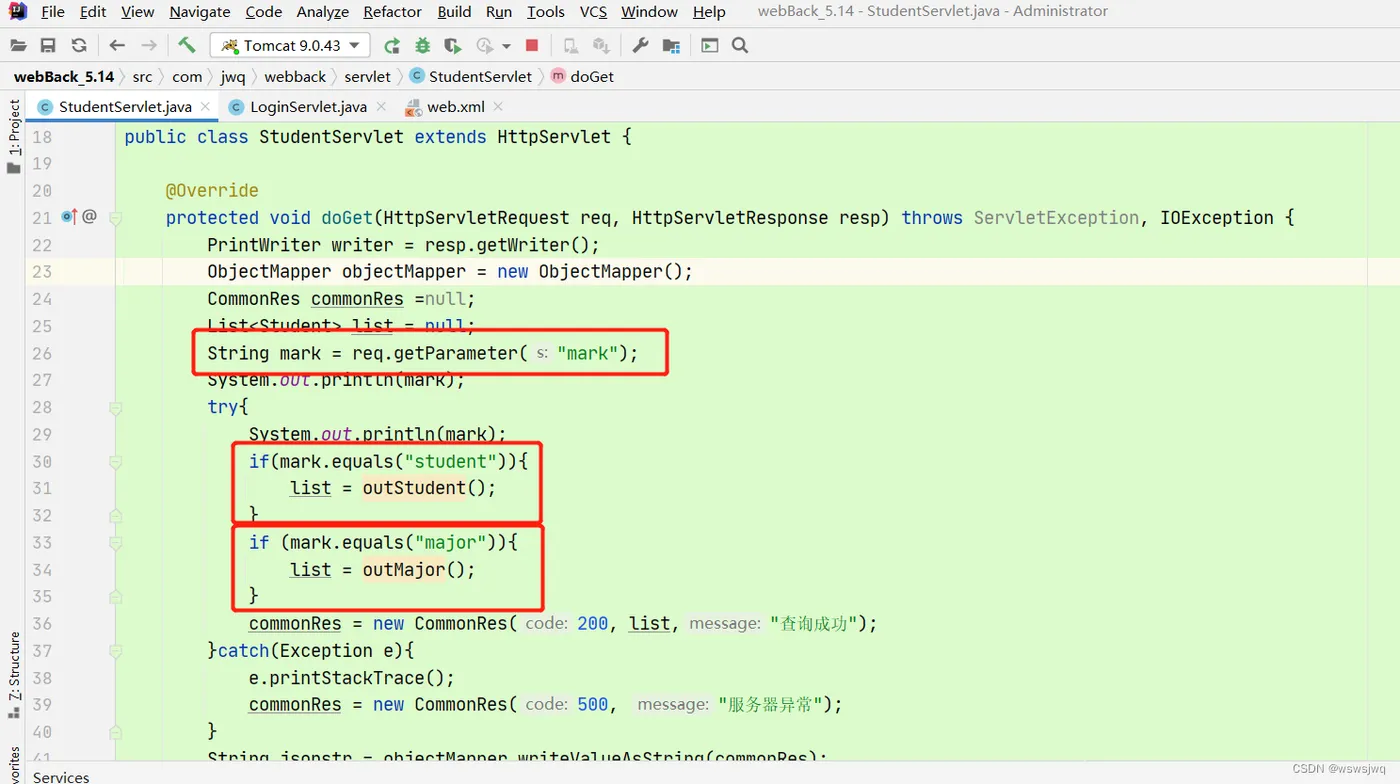Click the Save All toolbar icon
1400x784 pixels.
click(x=48, y=45)
